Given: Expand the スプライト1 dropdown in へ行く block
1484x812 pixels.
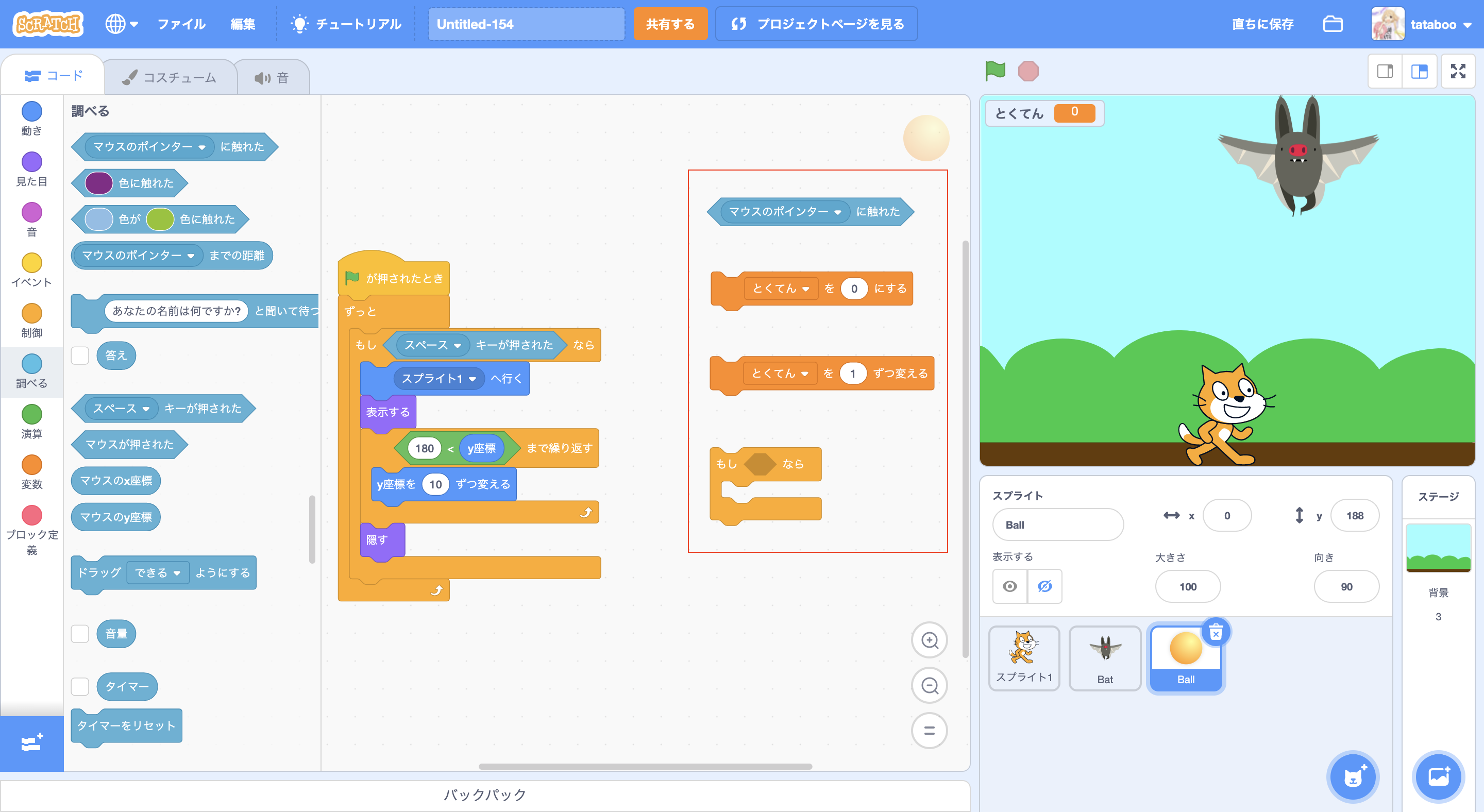Looking at the screenshot, I should click(x=473, y=379).
